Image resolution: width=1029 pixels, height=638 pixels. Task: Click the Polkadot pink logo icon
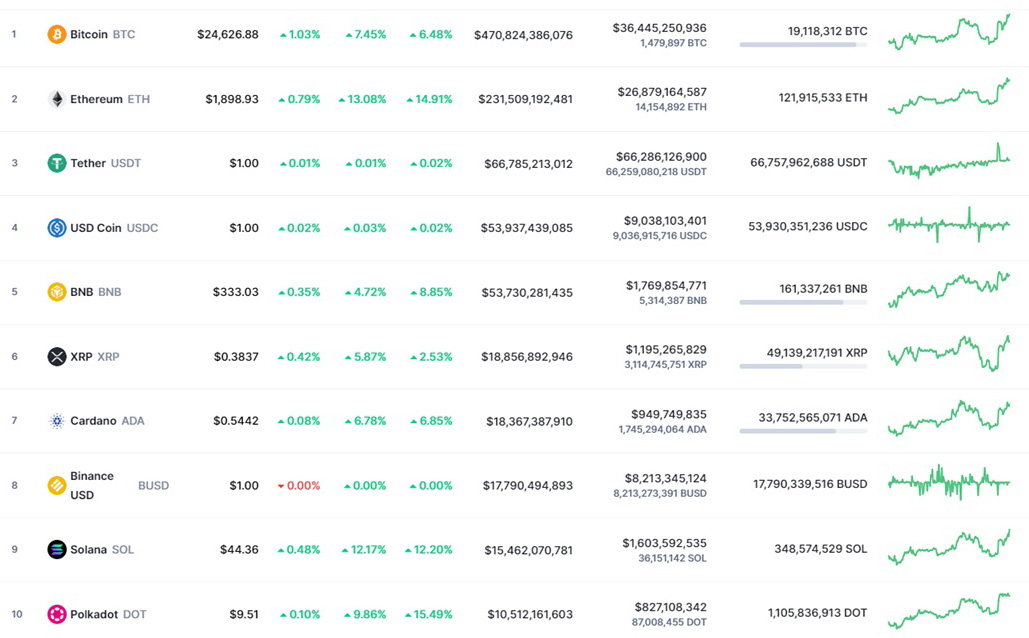click(x=57, y=614)
